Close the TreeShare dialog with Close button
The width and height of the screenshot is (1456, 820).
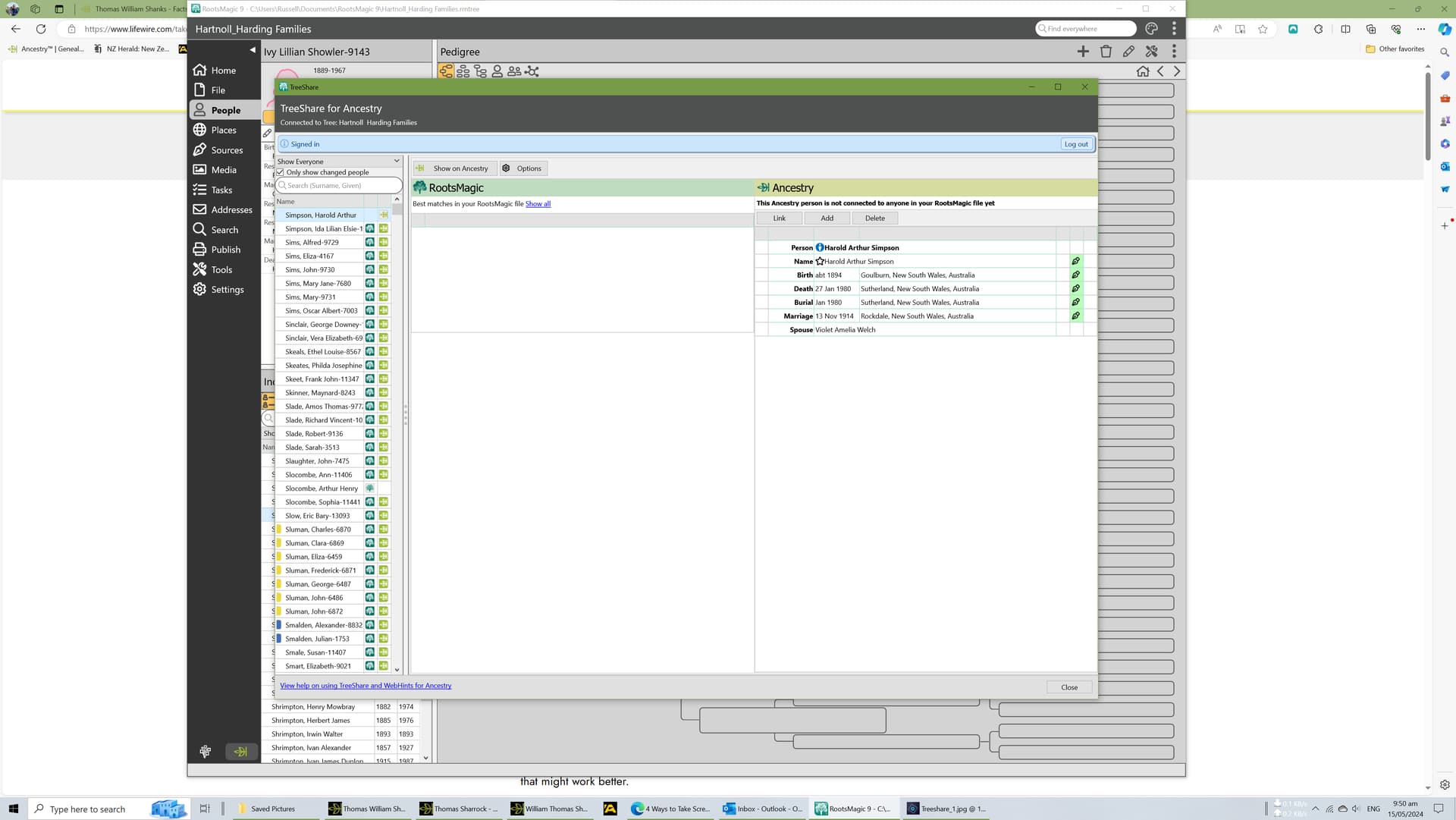coord(1069,687)
